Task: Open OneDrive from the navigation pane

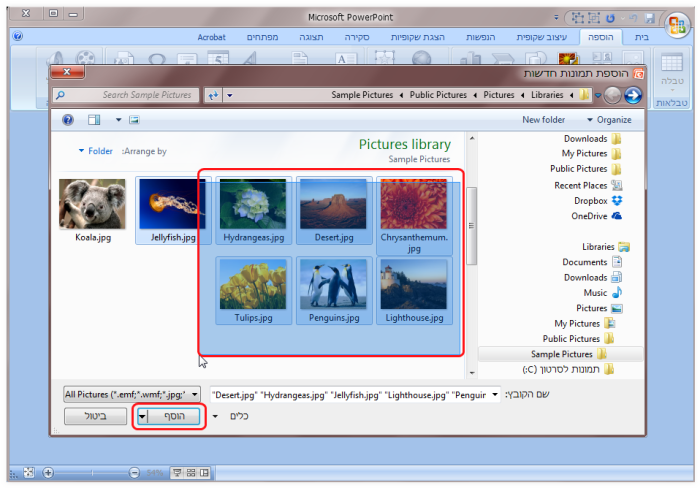Action: (x=616, y=215)
